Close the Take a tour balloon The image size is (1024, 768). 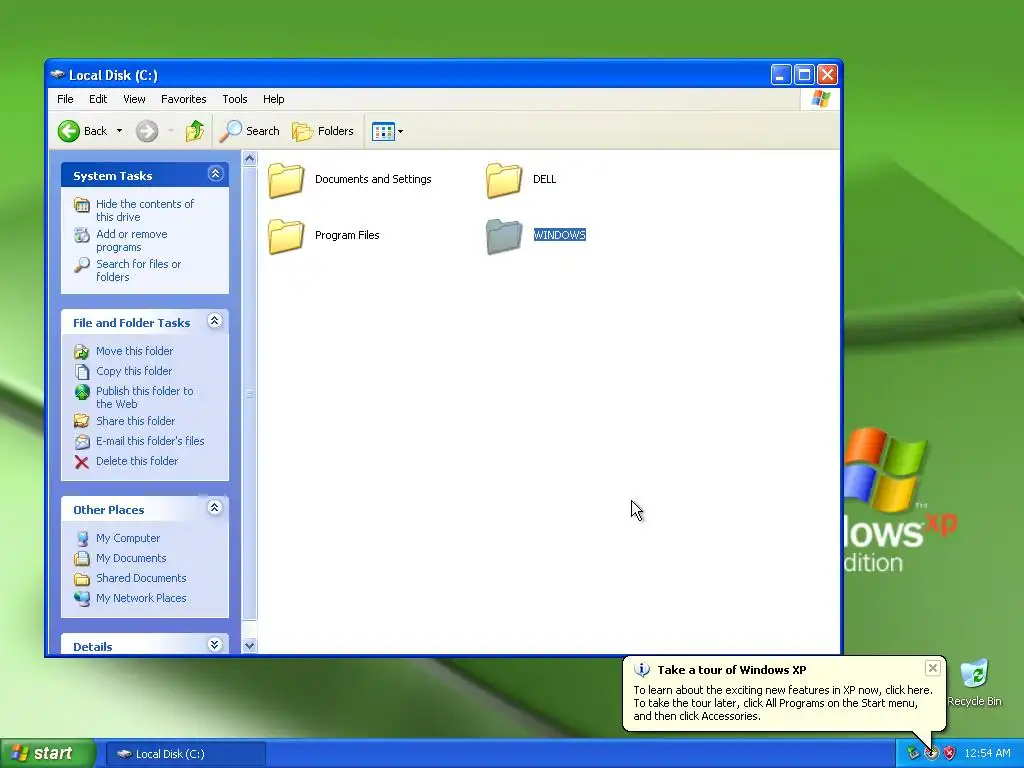(933, 668)
